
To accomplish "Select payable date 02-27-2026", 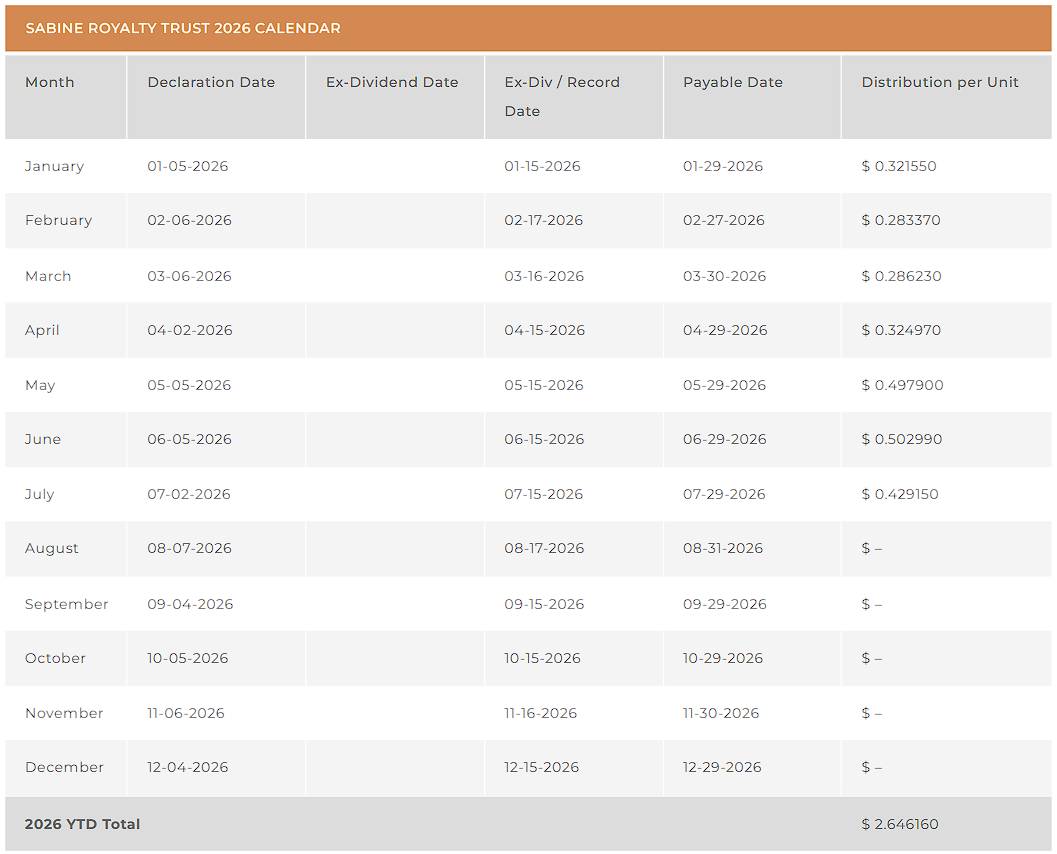I will (724, 220).
